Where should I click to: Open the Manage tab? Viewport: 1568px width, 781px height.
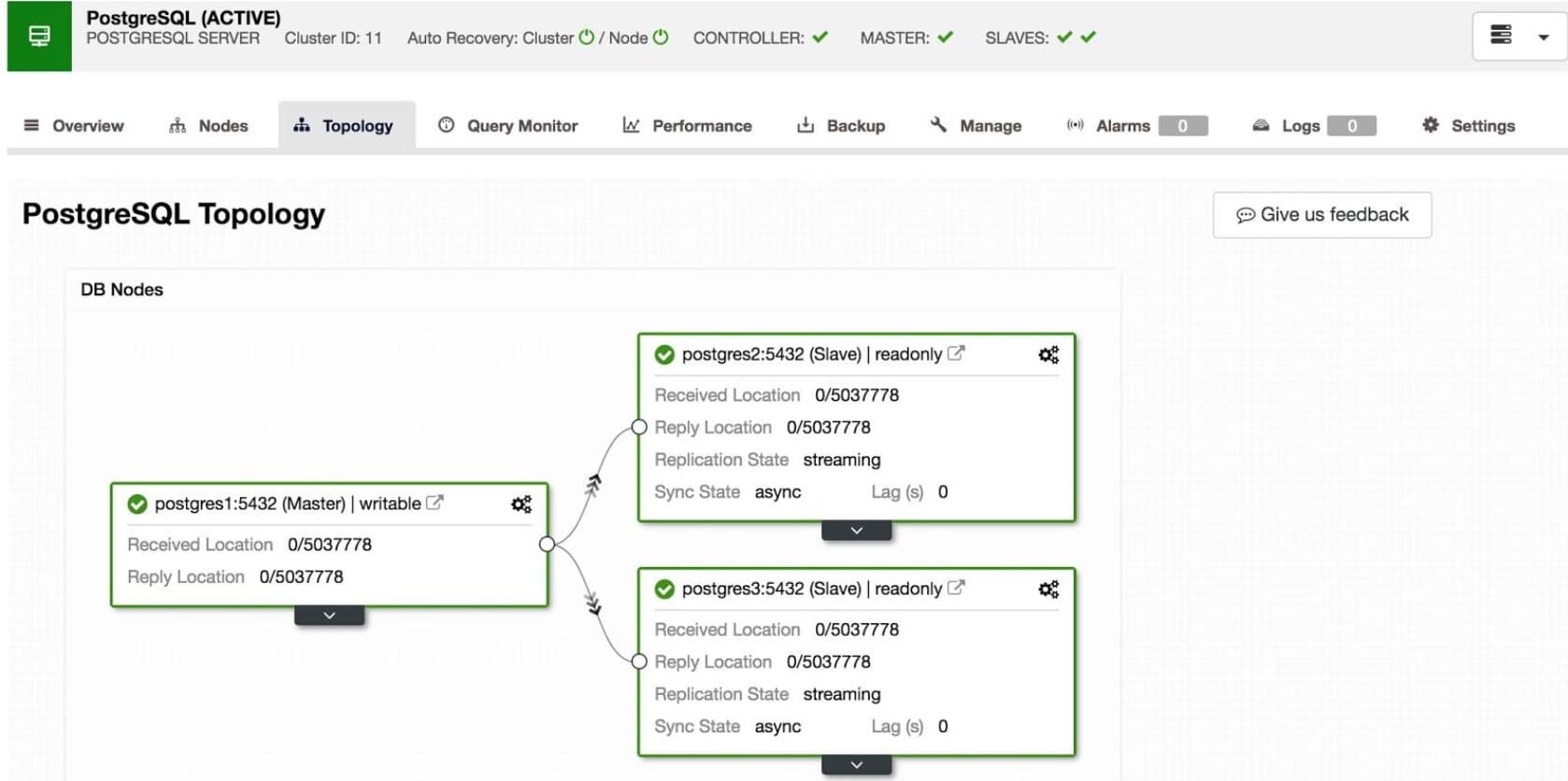click(x=976, y=125)
